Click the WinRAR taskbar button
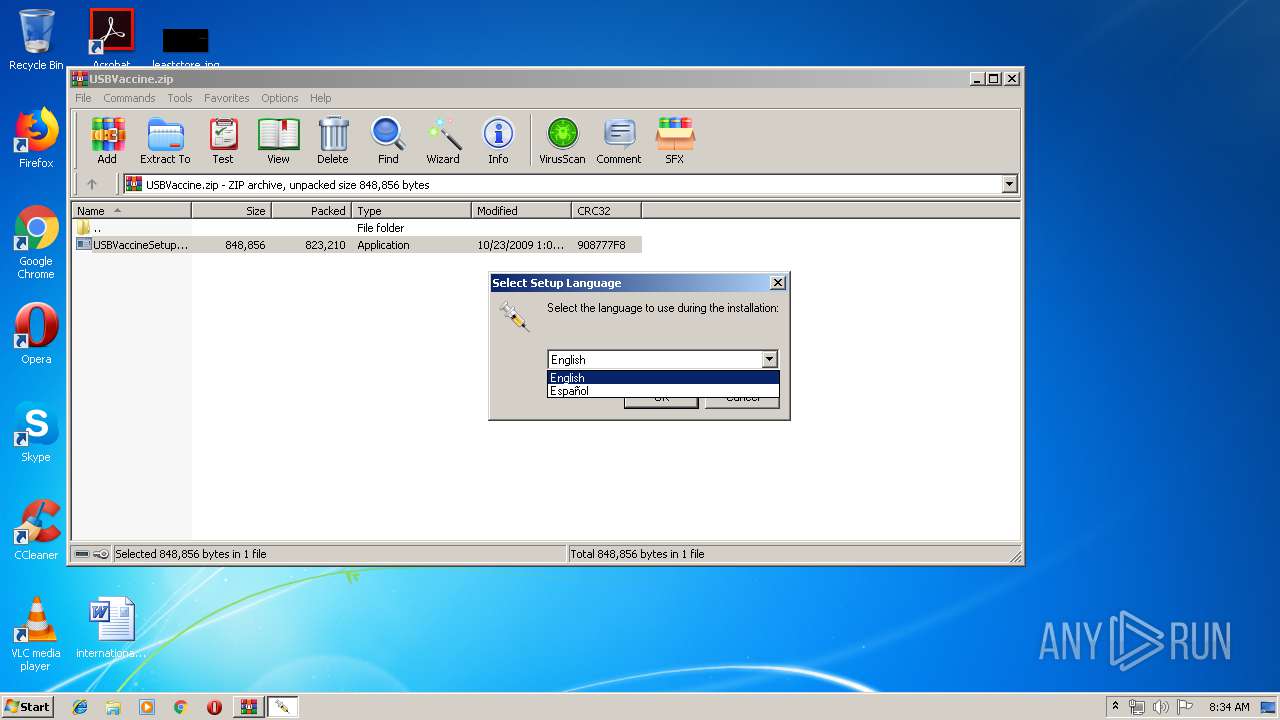This screenshot has height=720, width=1280. point(248,707)
